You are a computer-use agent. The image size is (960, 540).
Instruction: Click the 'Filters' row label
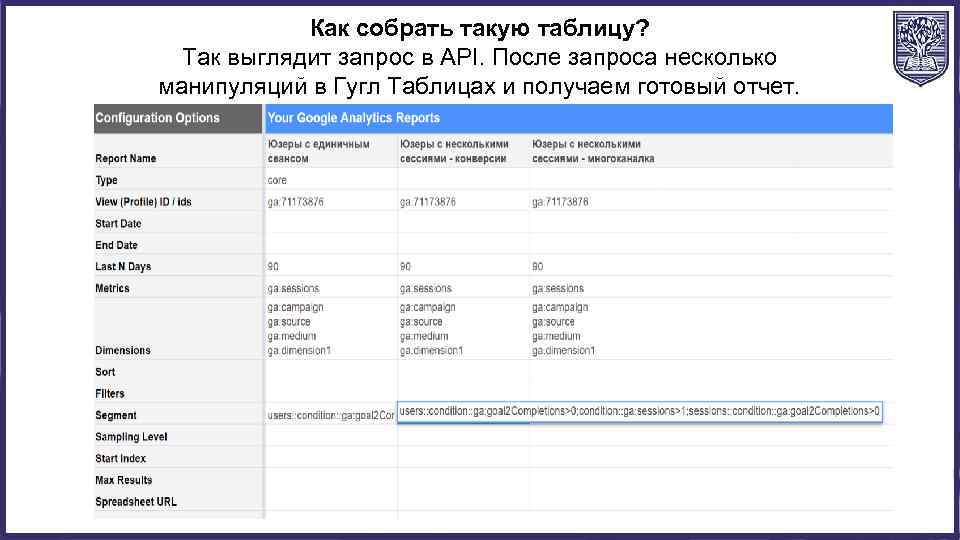pyautogui.click(x=110, y=393)
